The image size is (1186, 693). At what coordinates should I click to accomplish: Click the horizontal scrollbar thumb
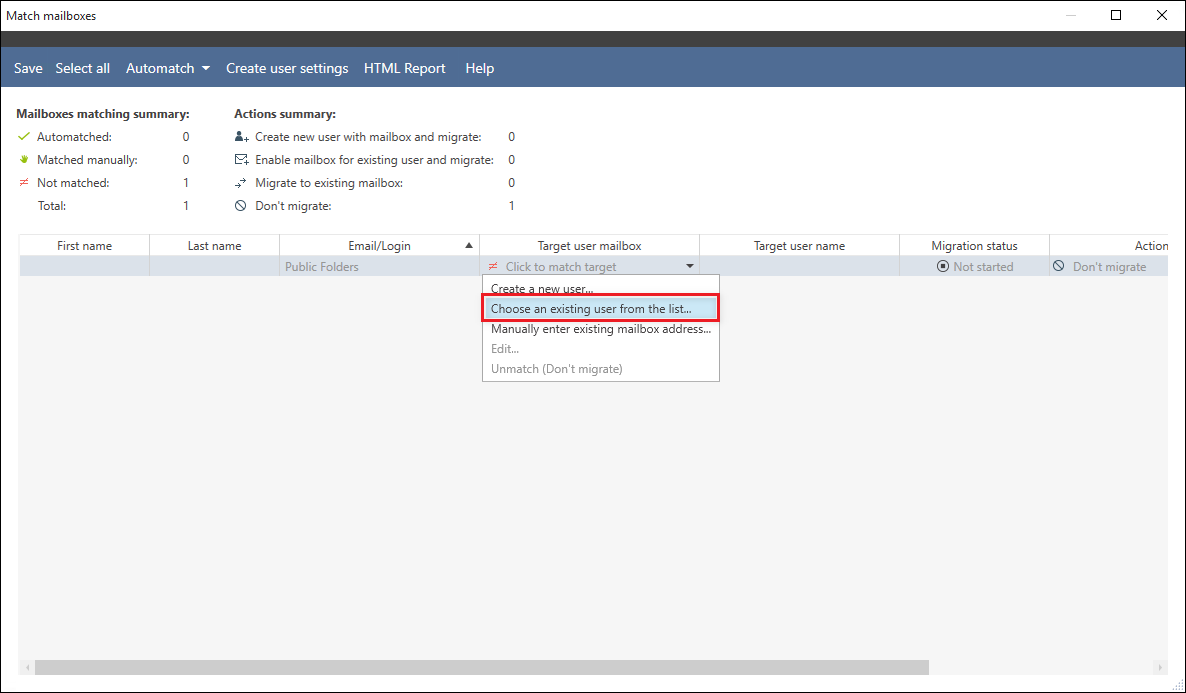(x=482, y=667)
